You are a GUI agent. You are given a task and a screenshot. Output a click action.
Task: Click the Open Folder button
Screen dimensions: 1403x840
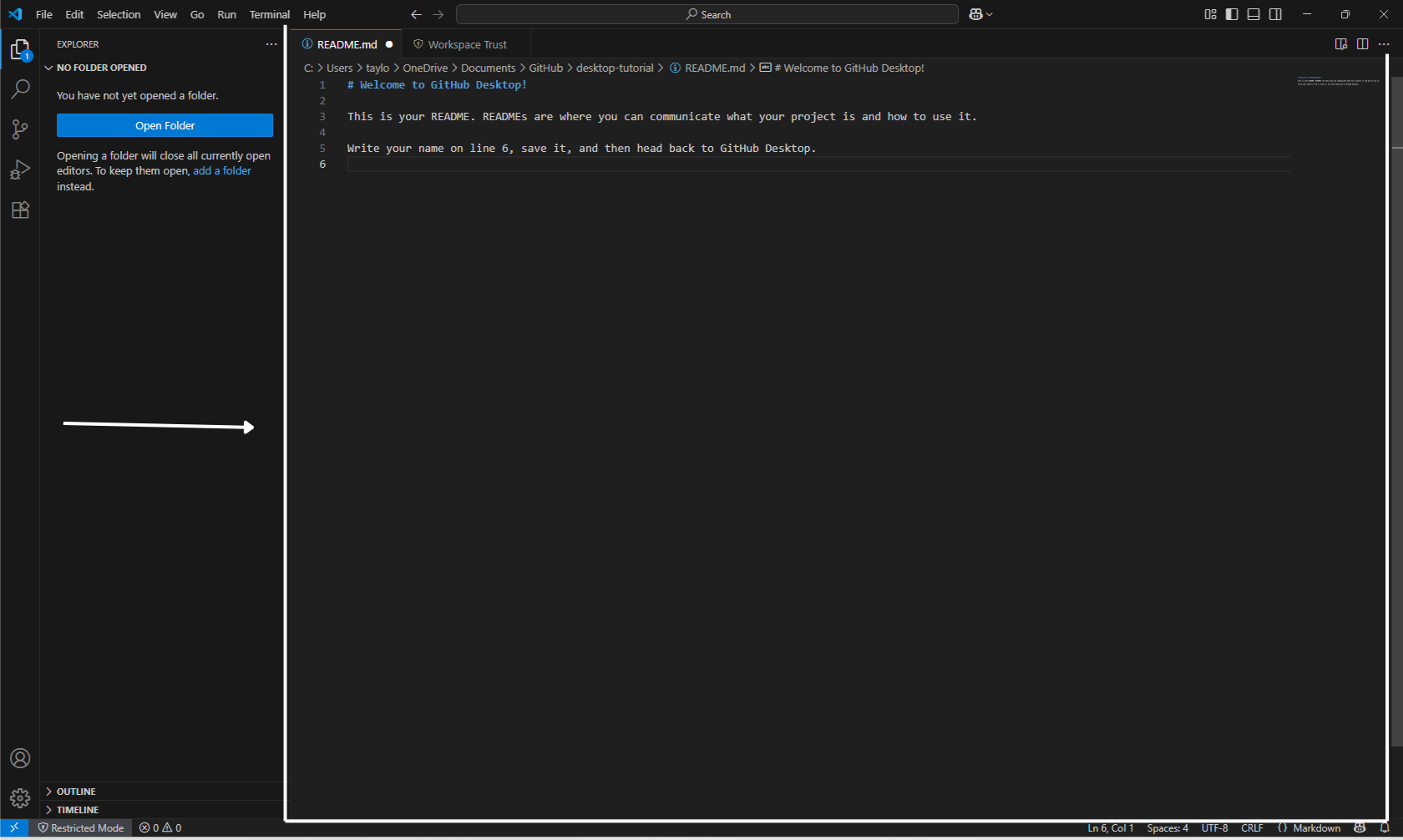[165, 125]
